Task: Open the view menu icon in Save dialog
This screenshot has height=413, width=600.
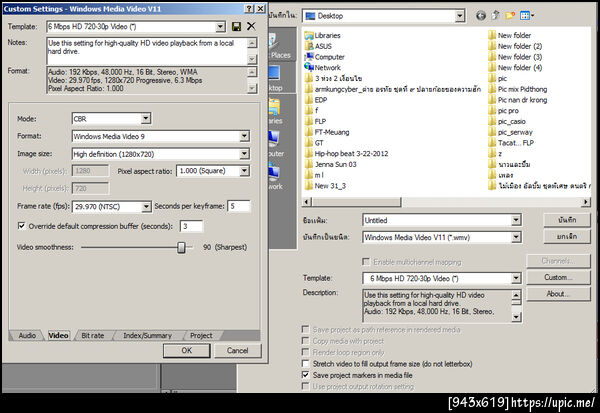Action: click(x=527, y=16)
